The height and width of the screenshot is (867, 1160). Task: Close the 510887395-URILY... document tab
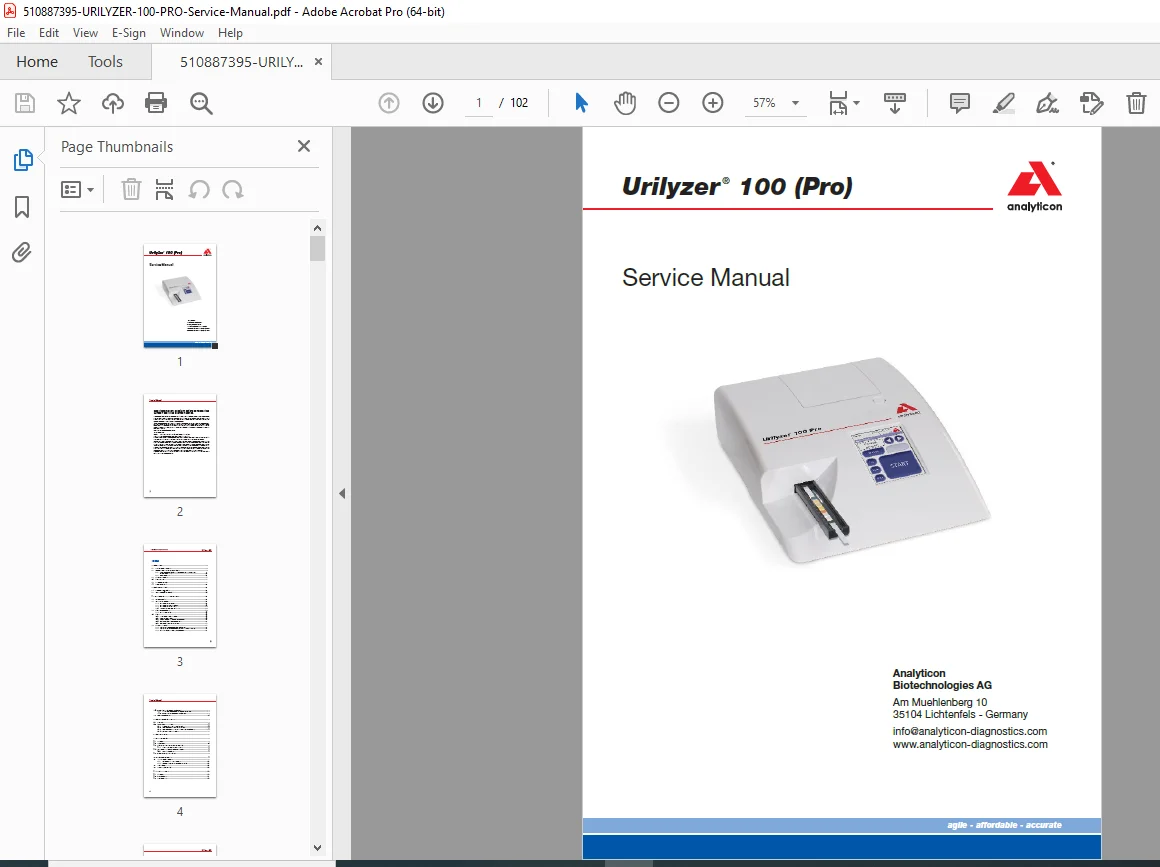(319, 61)
